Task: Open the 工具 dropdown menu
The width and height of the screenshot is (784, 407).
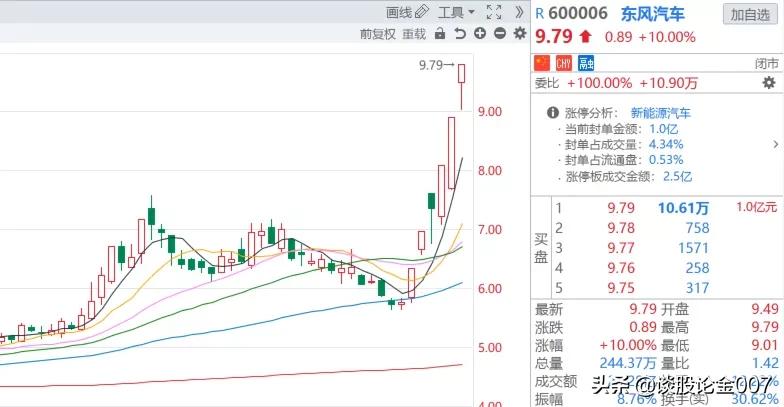Action: click(x=456, y=12)
